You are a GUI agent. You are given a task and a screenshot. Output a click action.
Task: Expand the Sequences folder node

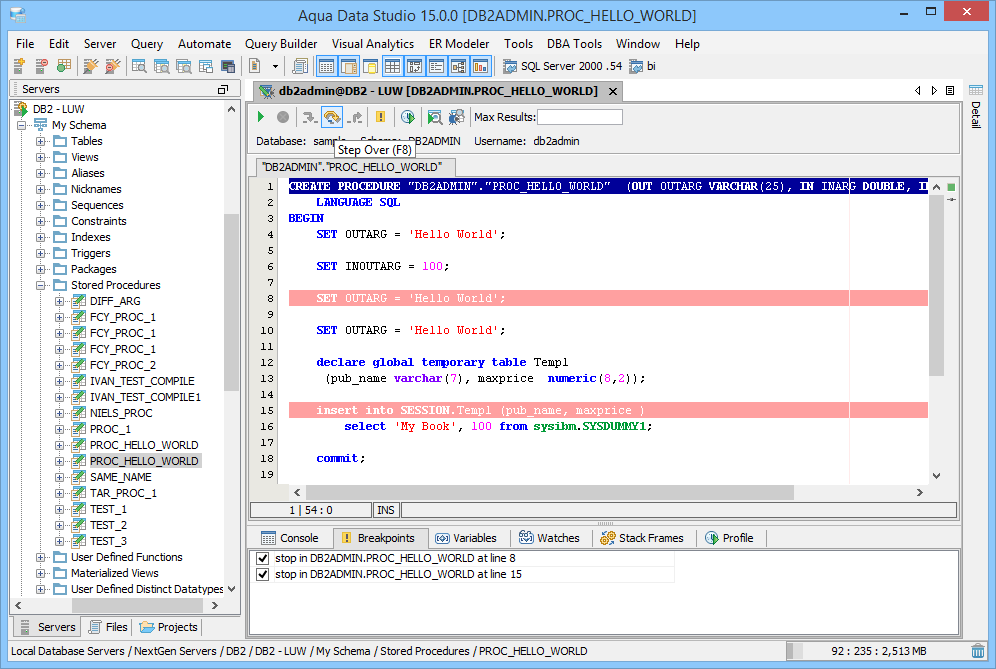pos(41,205)
